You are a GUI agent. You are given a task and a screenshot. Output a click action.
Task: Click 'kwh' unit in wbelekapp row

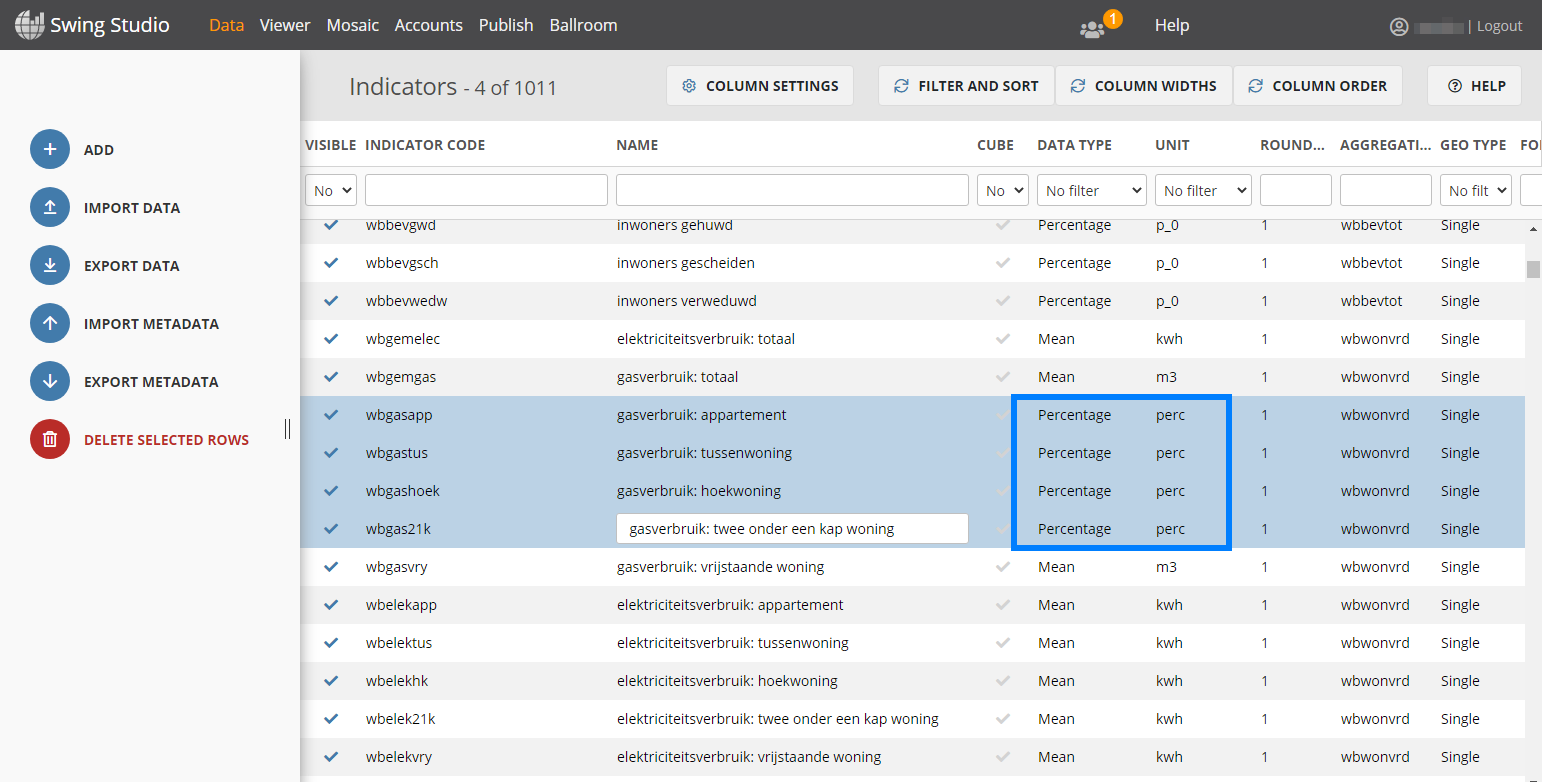[1169, 605]
